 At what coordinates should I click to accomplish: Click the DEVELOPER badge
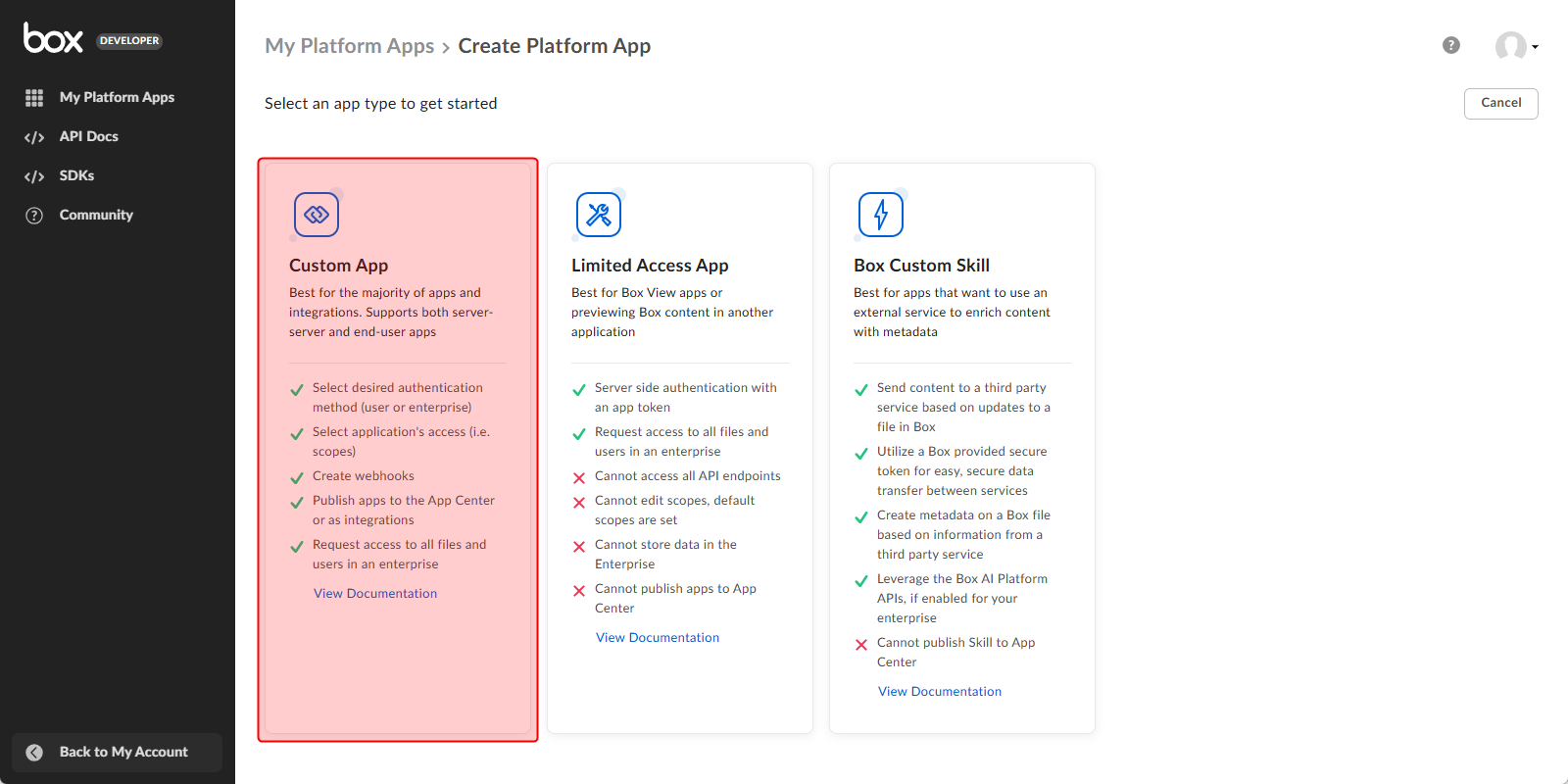(x=129, y=41)
